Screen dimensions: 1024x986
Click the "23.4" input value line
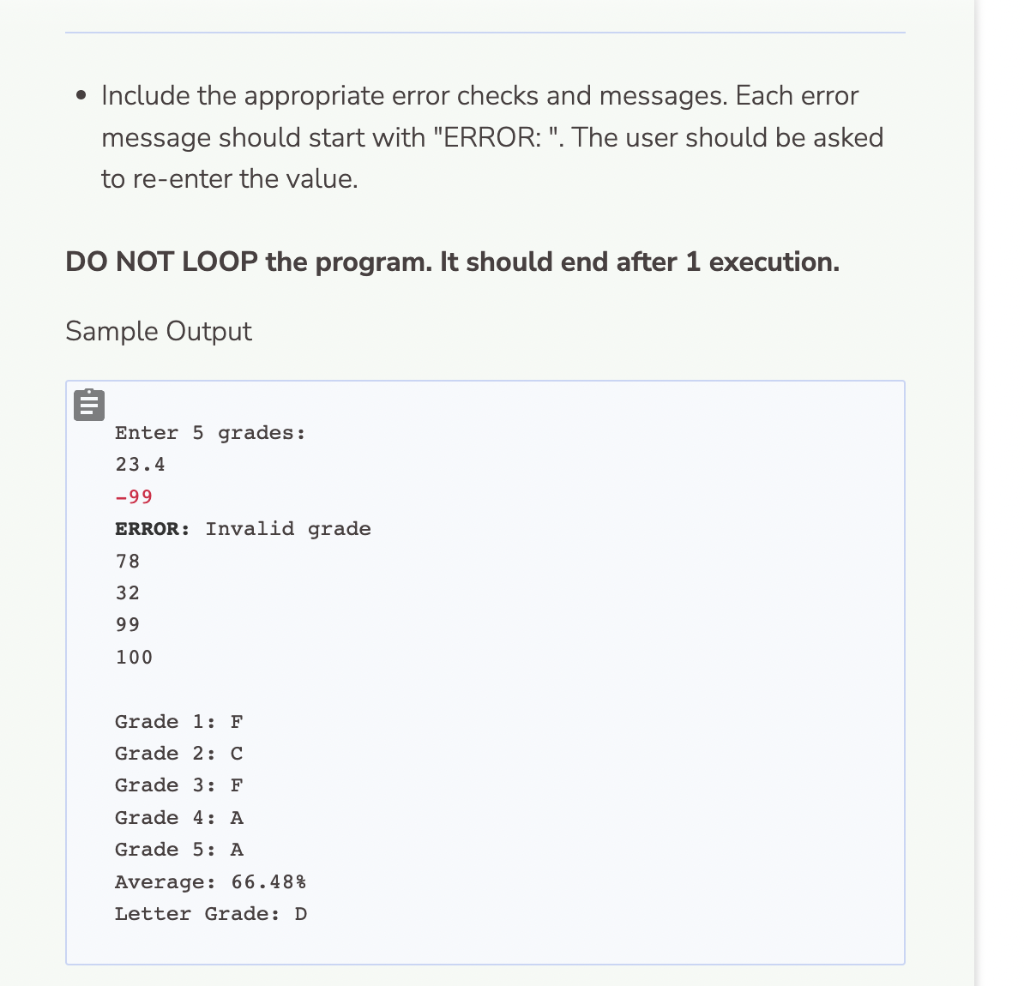click(x=137, y=464)
